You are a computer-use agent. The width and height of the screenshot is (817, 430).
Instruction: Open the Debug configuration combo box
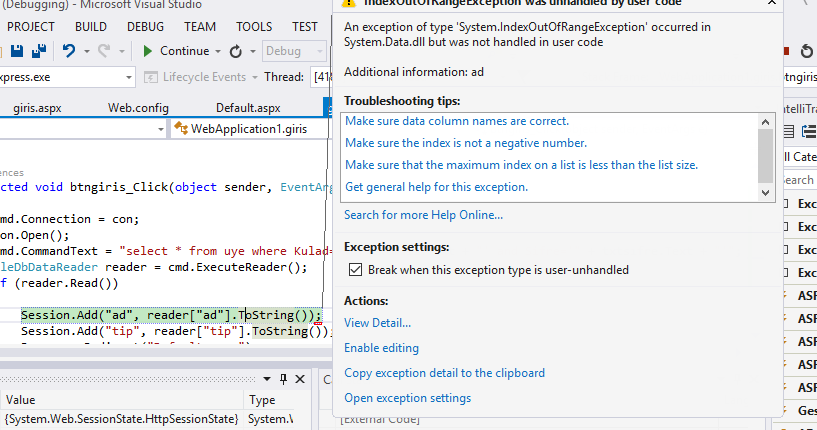coord(293,51)
